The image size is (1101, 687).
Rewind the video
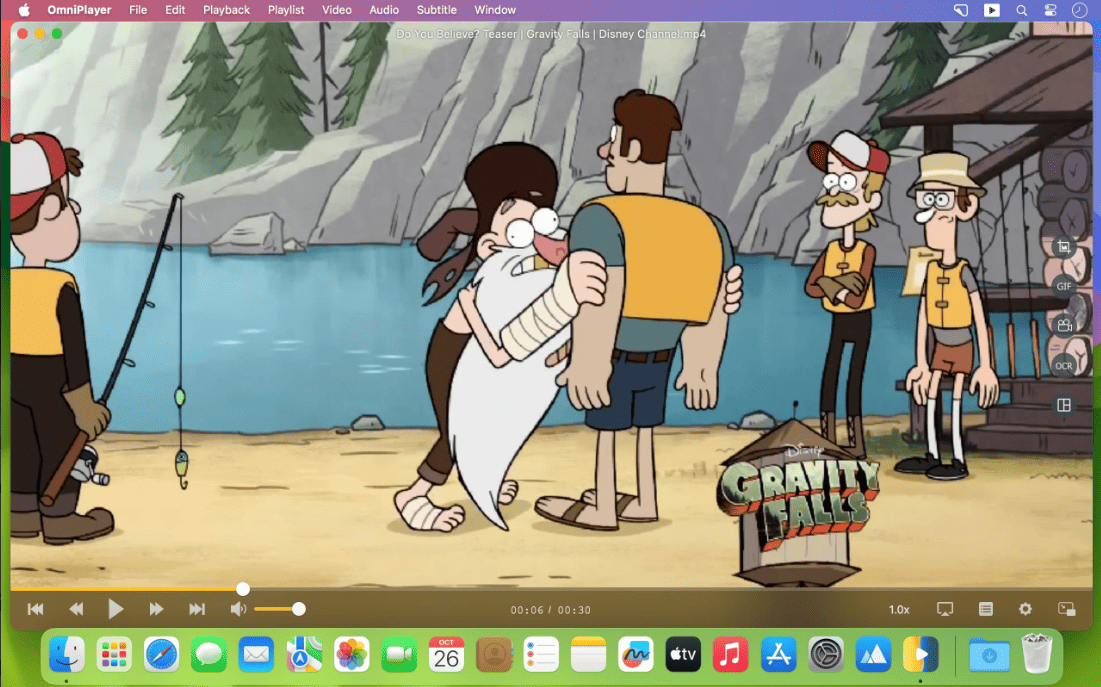coord(76,609)
